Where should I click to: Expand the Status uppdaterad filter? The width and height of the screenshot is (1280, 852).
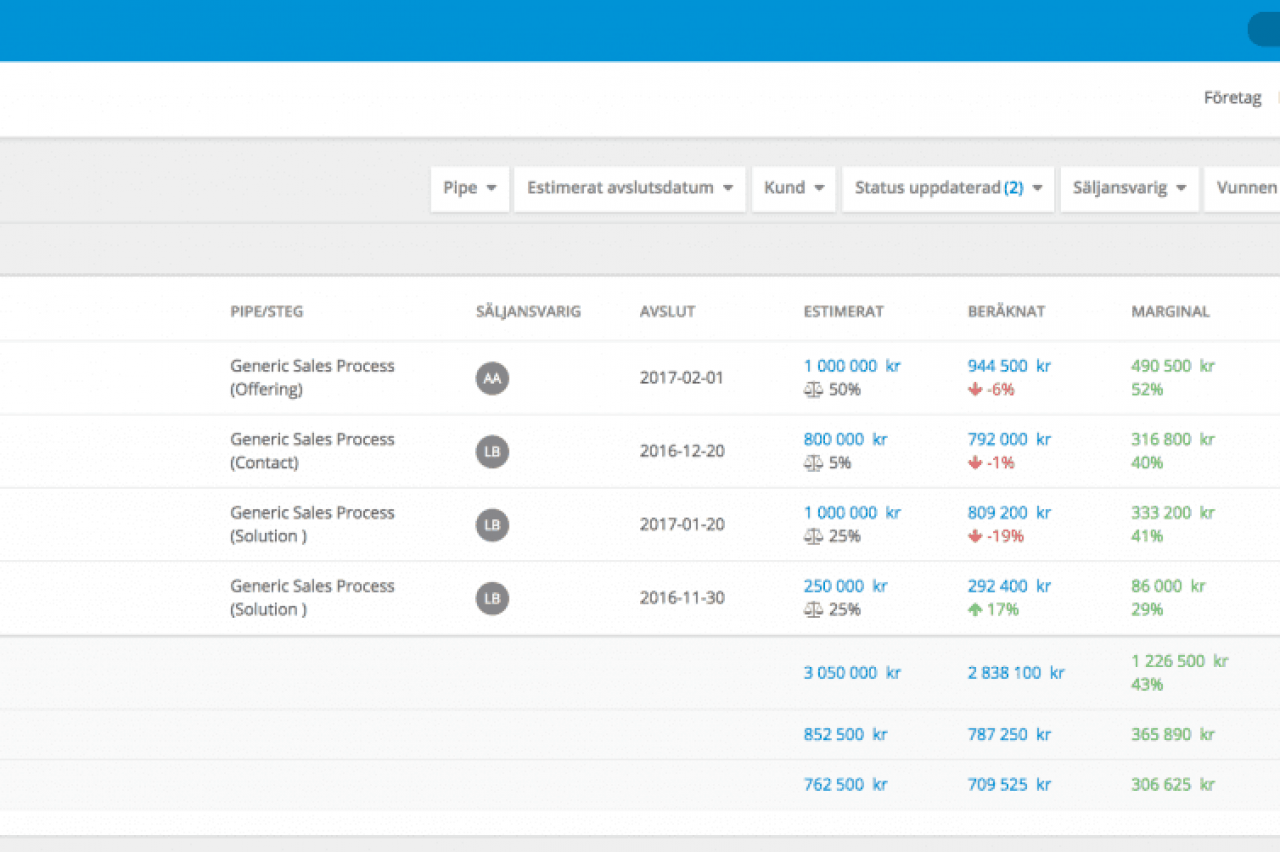point(948,188)
